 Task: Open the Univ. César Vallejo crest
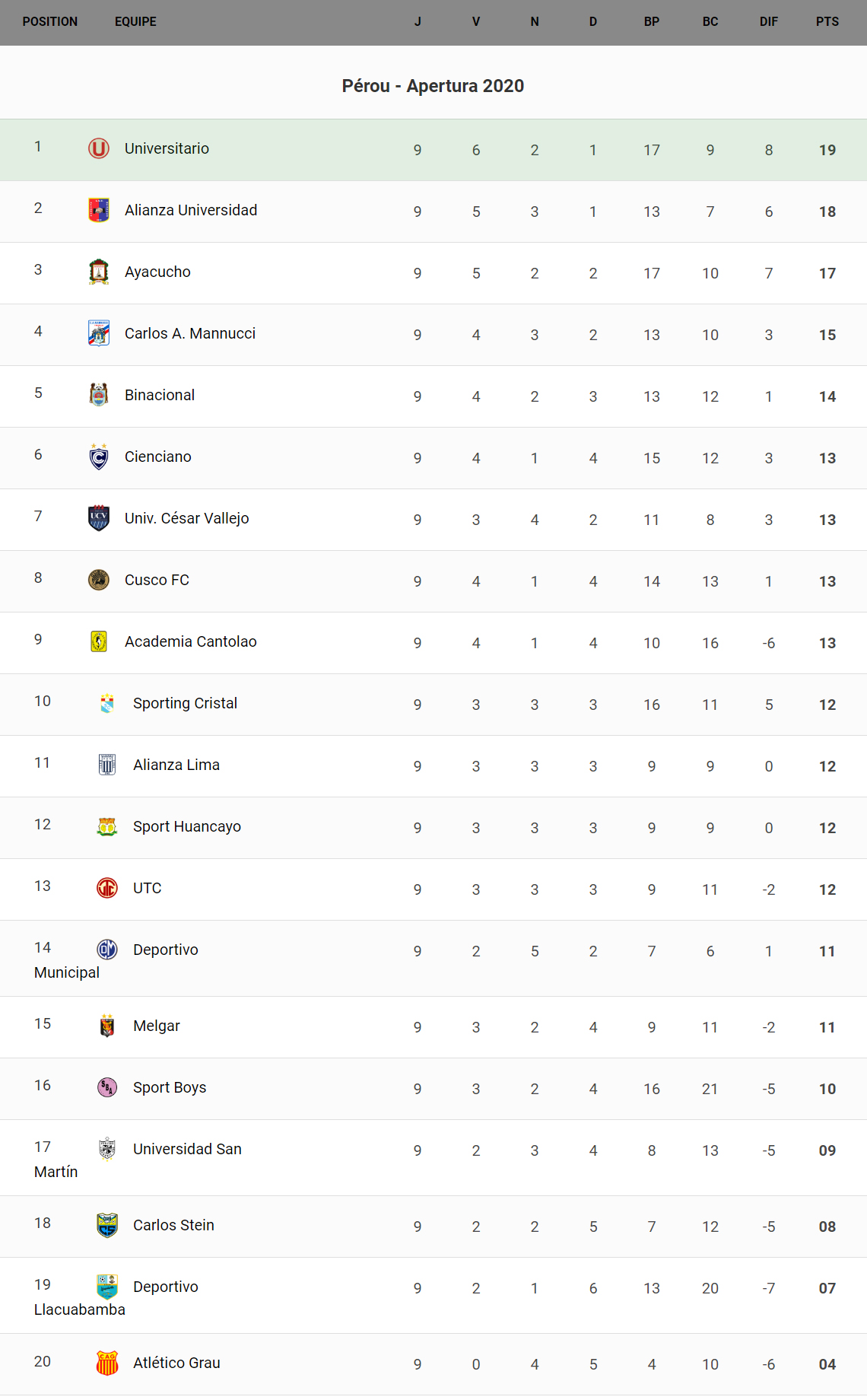[99, 518]
